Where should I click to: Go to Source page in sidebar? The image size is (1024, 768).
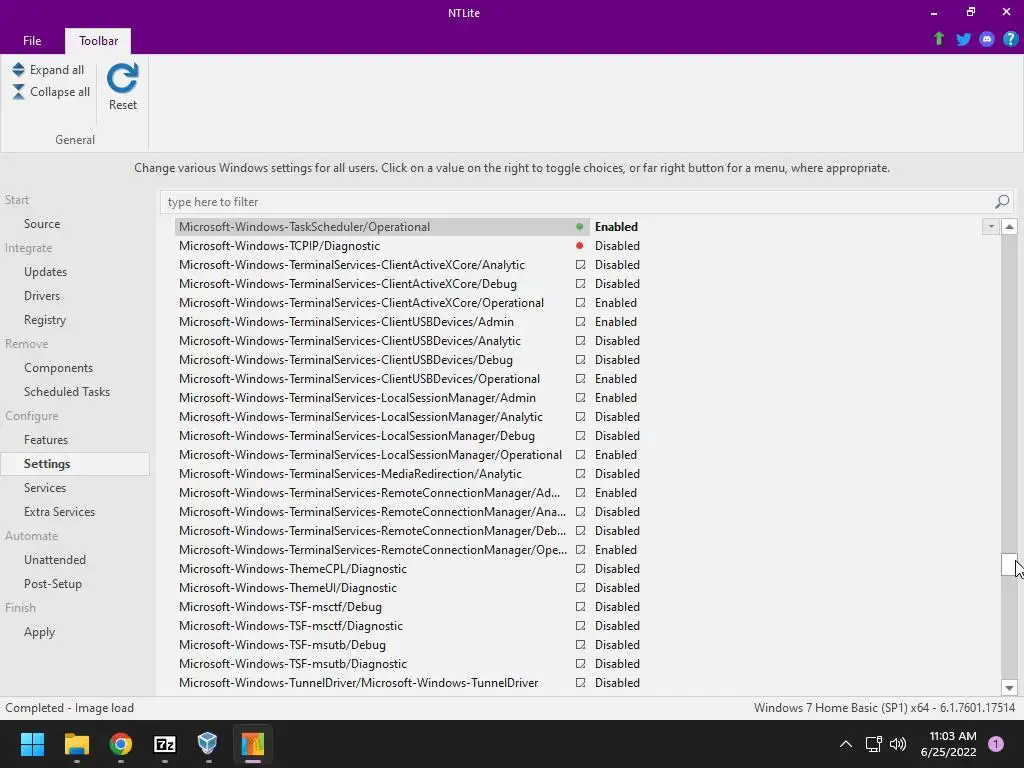coord(42,223)
